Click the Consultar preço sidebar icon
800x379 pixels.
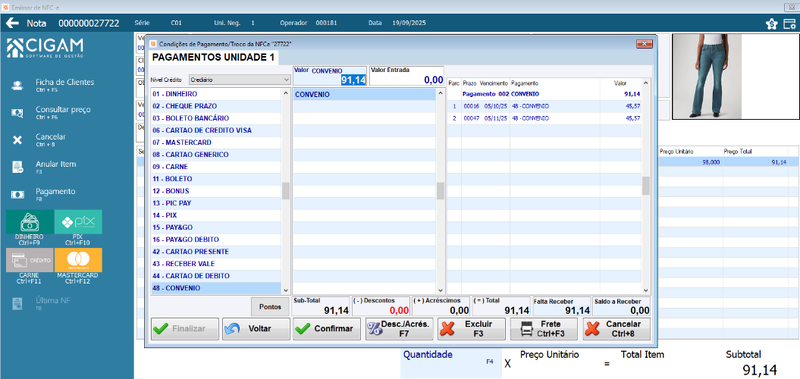[x=17, y=113]
